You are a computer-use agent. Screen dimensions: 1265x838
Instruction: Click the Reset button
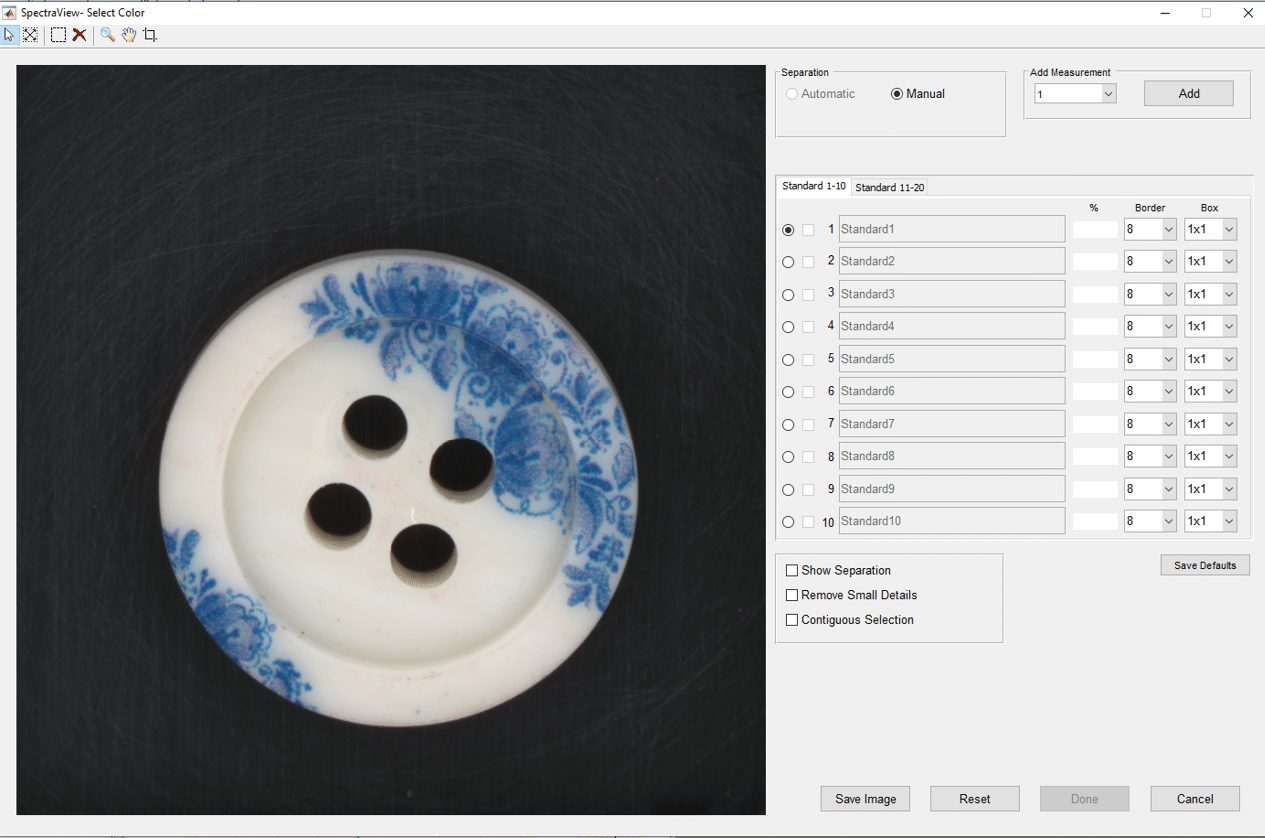(x=974, y=799)
